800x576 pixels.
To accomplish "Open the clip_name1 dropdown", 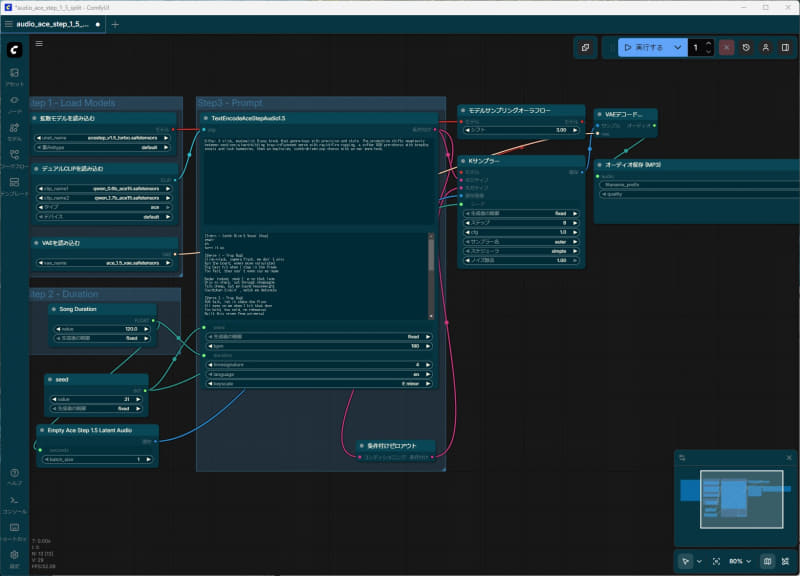I will click(104, 189).
